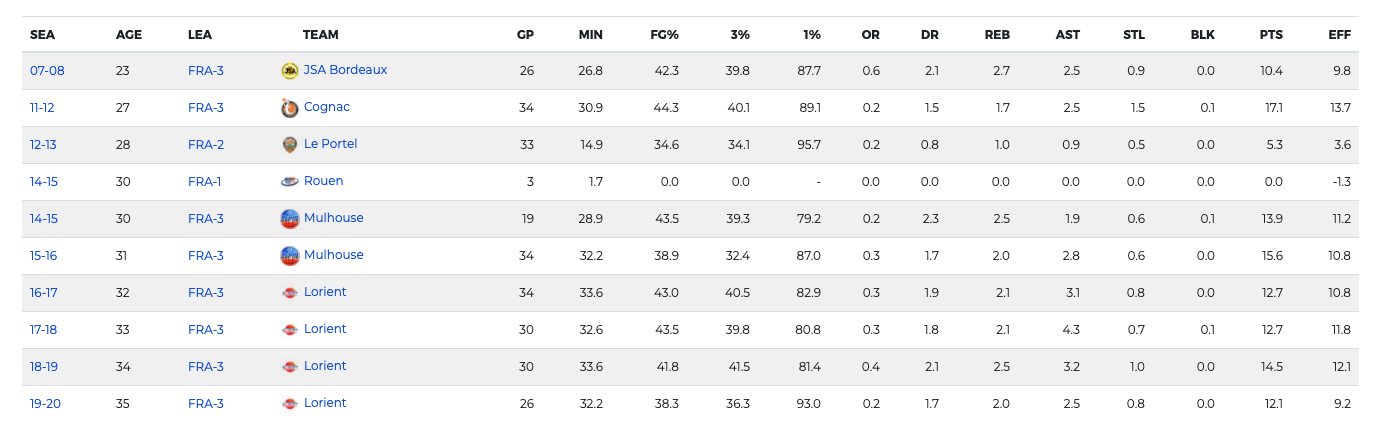This screenshot has height=439, width=1386.
Task: Click the JSA Bordeaux team logo icon
Action: (290, 71)
